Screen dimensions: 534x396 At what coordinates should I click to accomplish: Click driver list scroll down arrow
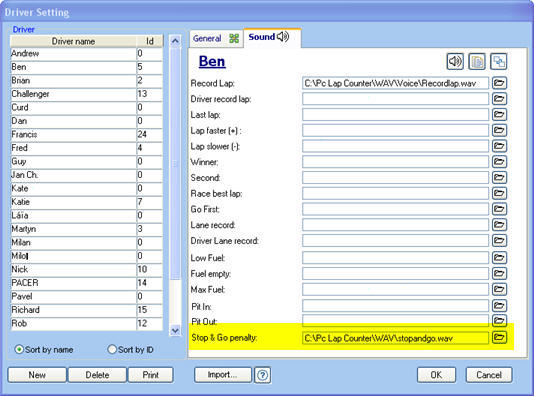coord(175,330)
